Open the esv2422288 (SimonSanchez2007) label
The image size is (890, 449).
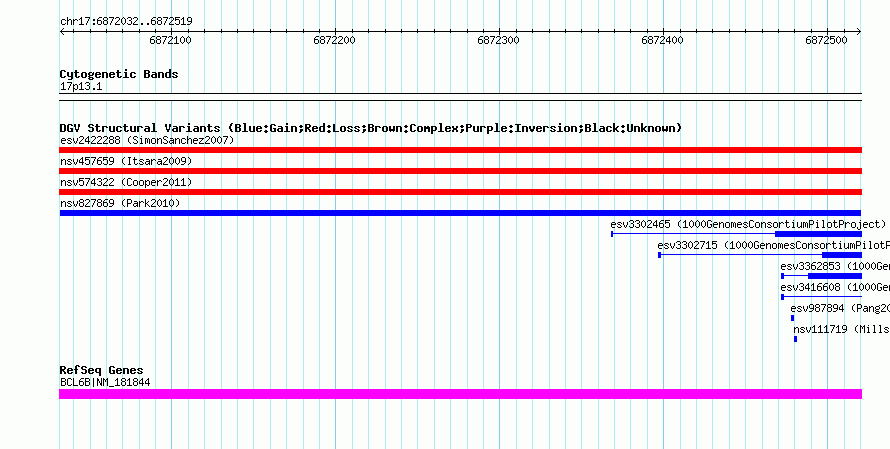[147, 140]
